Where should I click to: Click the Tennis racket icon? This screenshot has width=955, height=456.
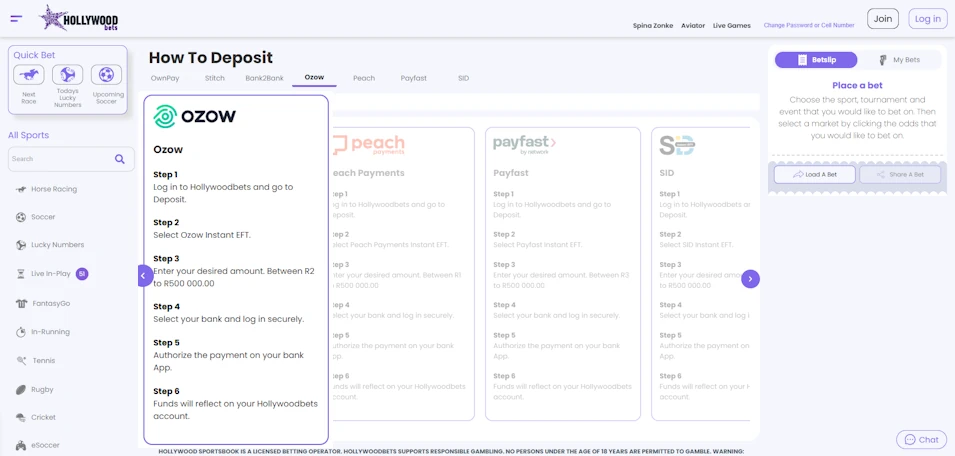(21, 360)
